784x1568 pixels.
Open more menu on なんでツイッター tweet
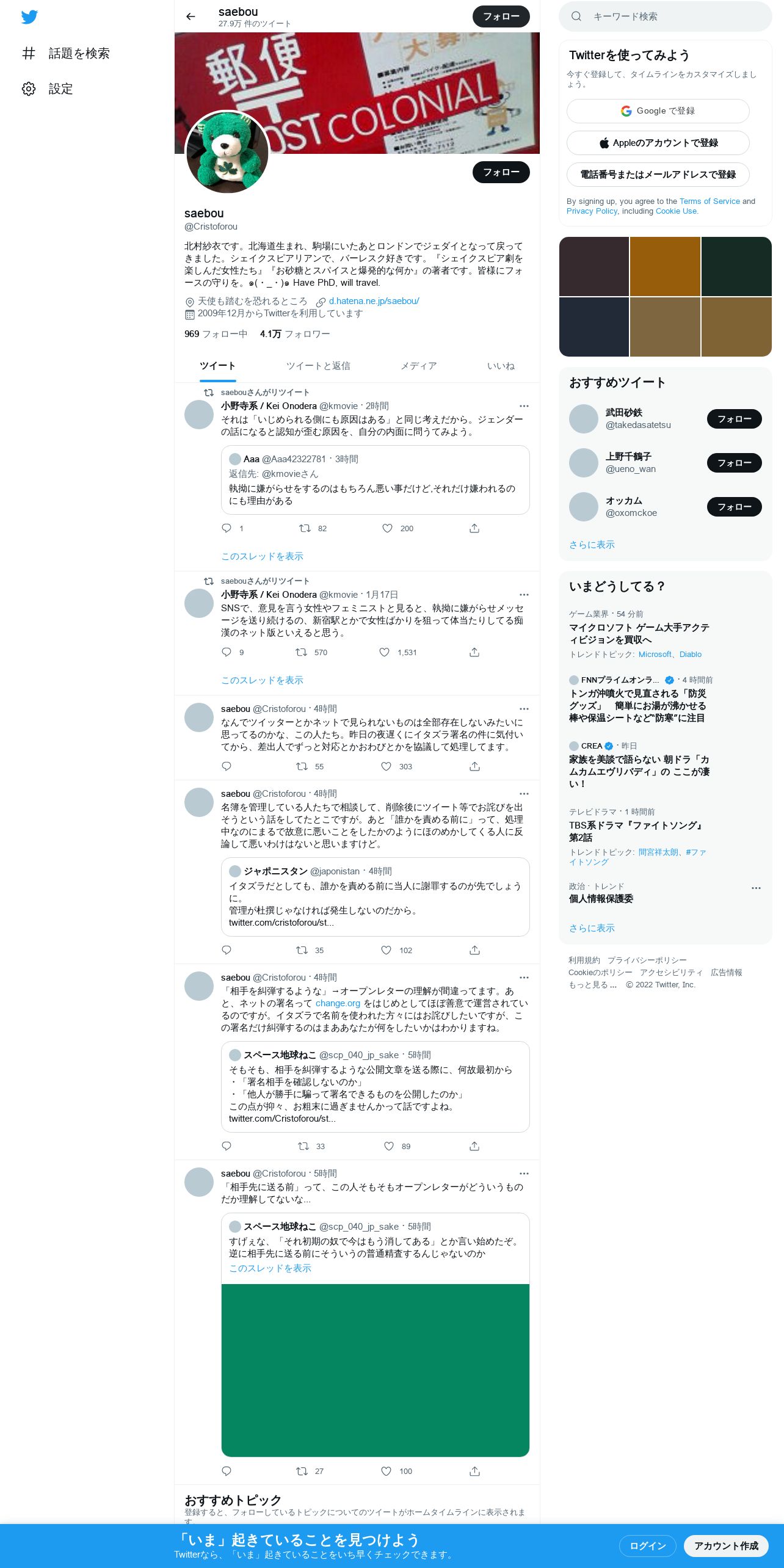(x=524, y=709)
